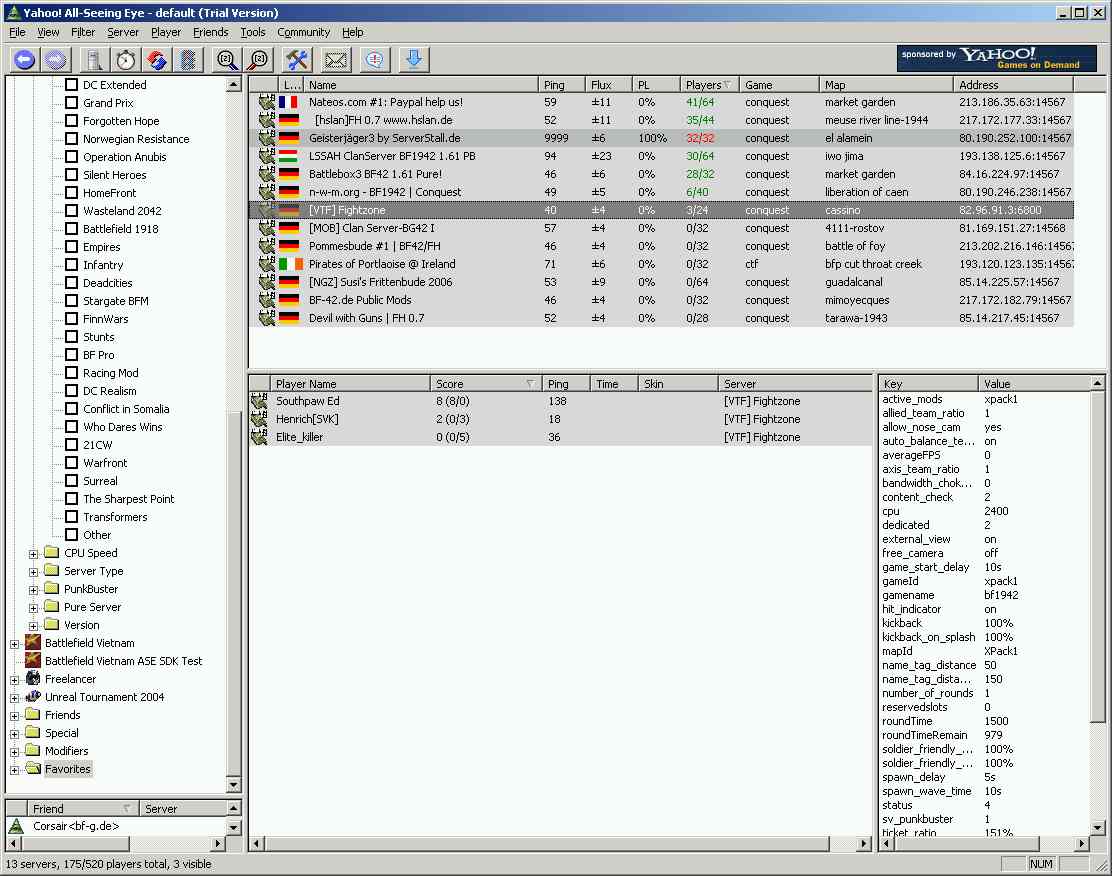
Task: Expand the Unreal Tournament 2004 node
Action: (14, 698)
